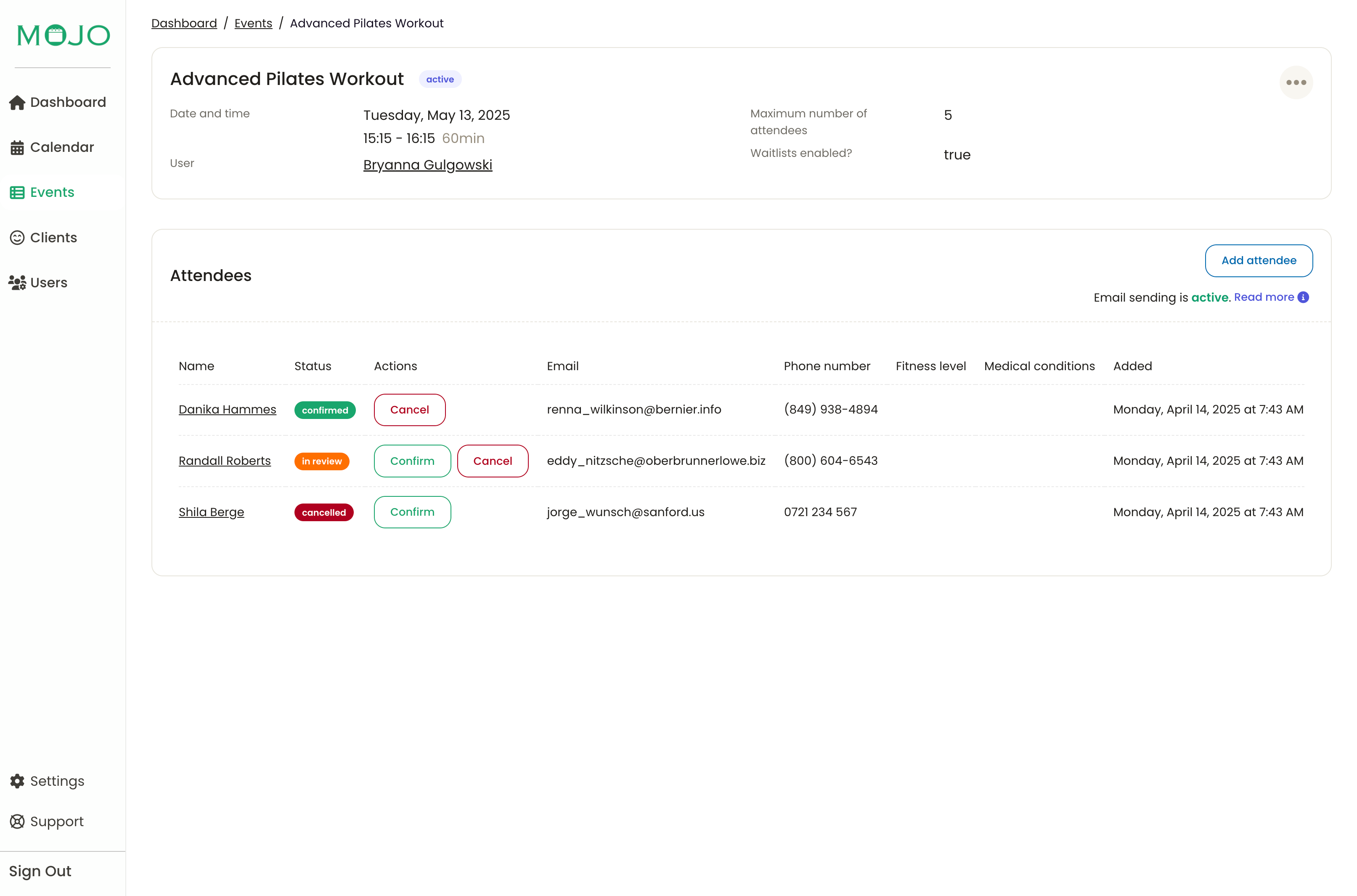Screen dimensions: 1357x896
Task: Confirm Shila Berge's cancelled booking
Action: click(x=412, y=512)
